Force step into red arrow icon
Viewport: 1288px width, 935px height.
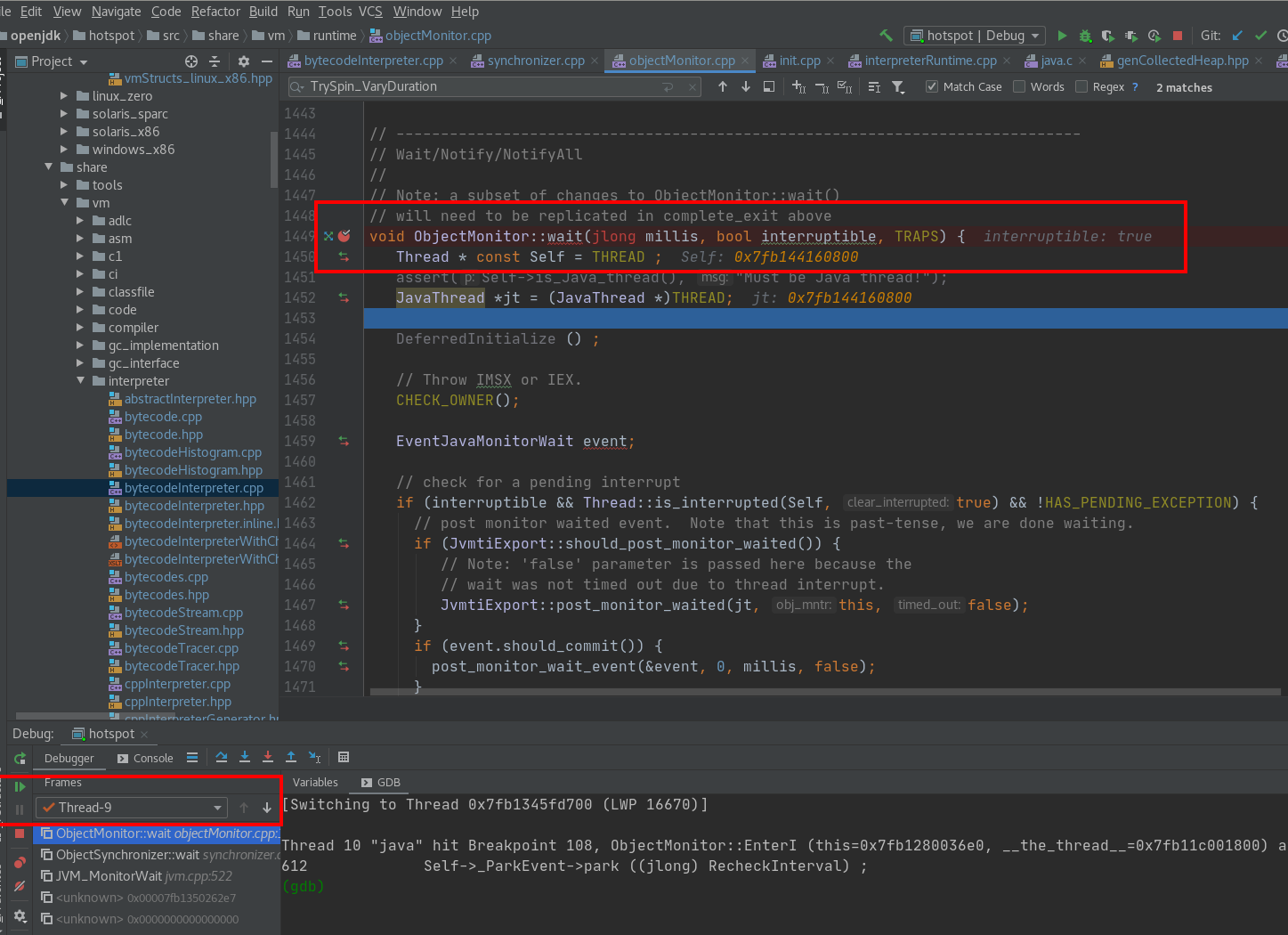(x=268, y=757)
